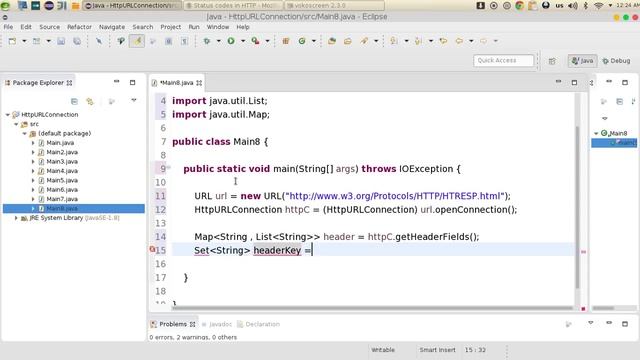Viewport: 640px width, 360px height.
Task: Toggle Mark Occurrences highlighter button
Action: pos(137,41)
